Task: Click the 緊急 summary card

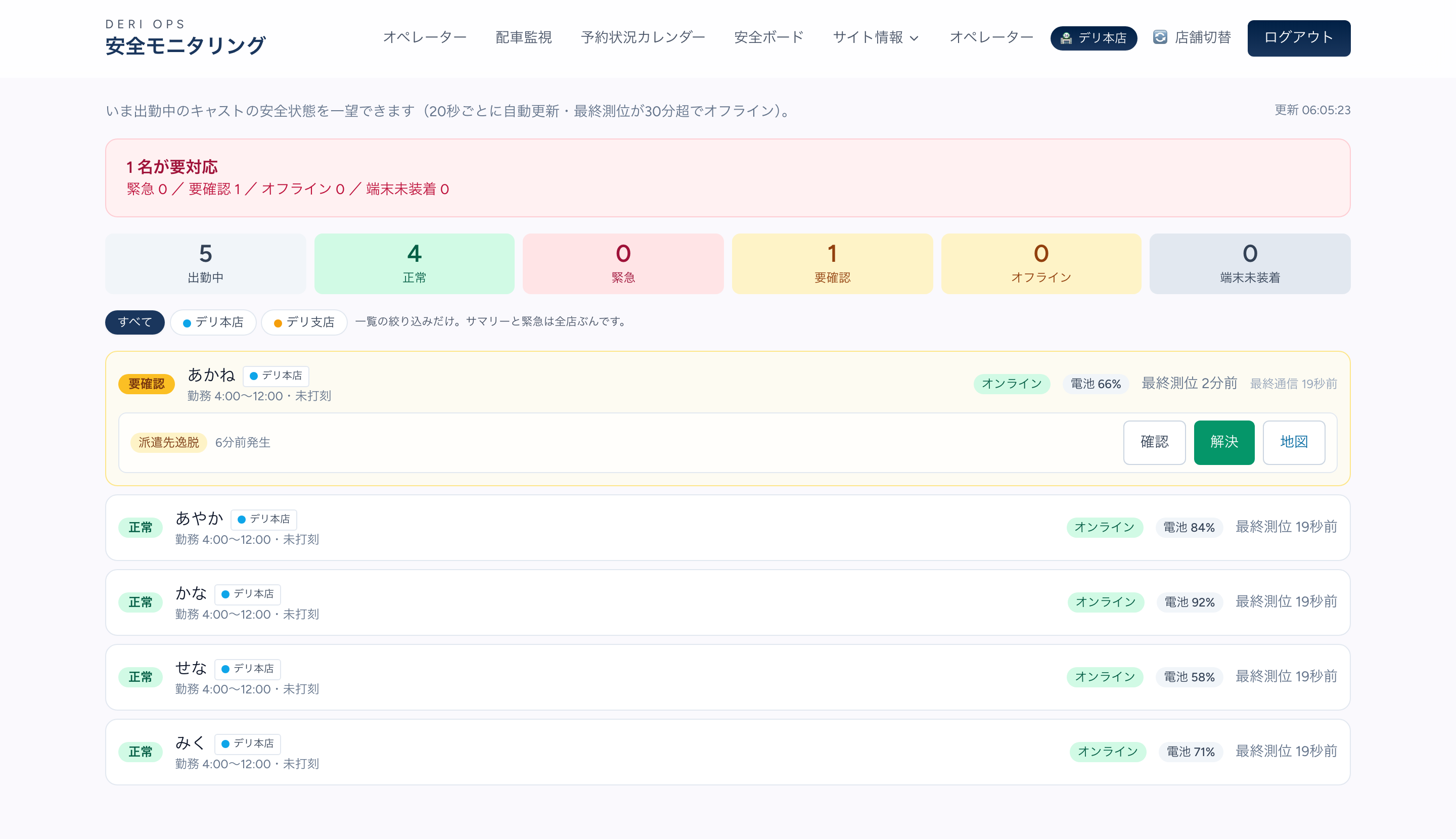Action: (x=622, y=264)
